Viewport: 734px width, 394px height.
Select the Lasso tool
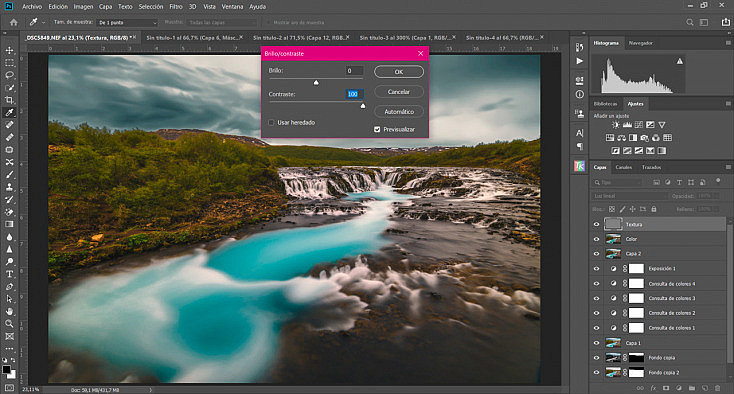9,75
